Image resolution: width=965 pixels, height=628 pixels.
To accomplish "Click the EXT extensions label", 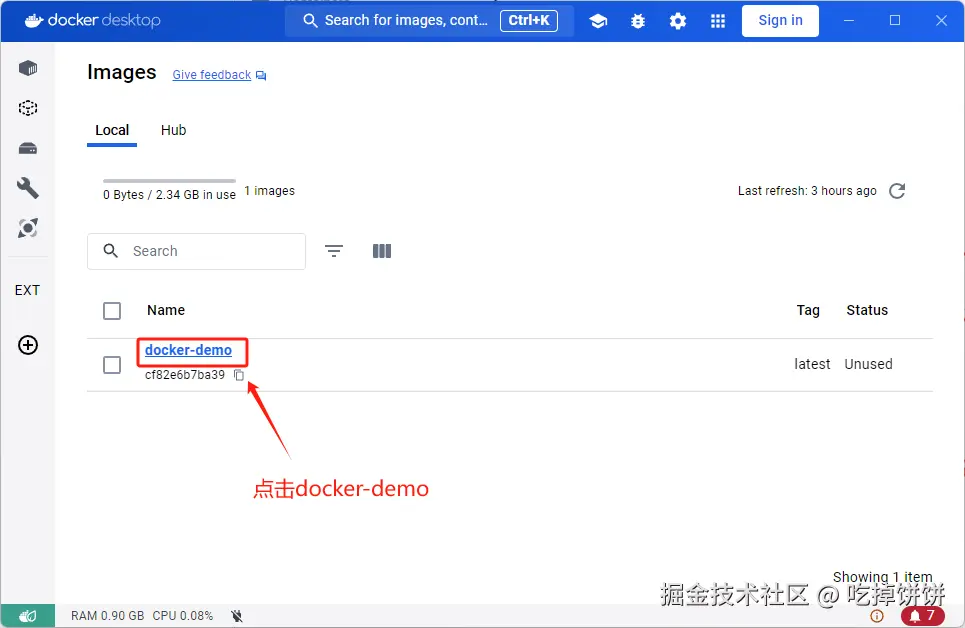I will 27,290.
